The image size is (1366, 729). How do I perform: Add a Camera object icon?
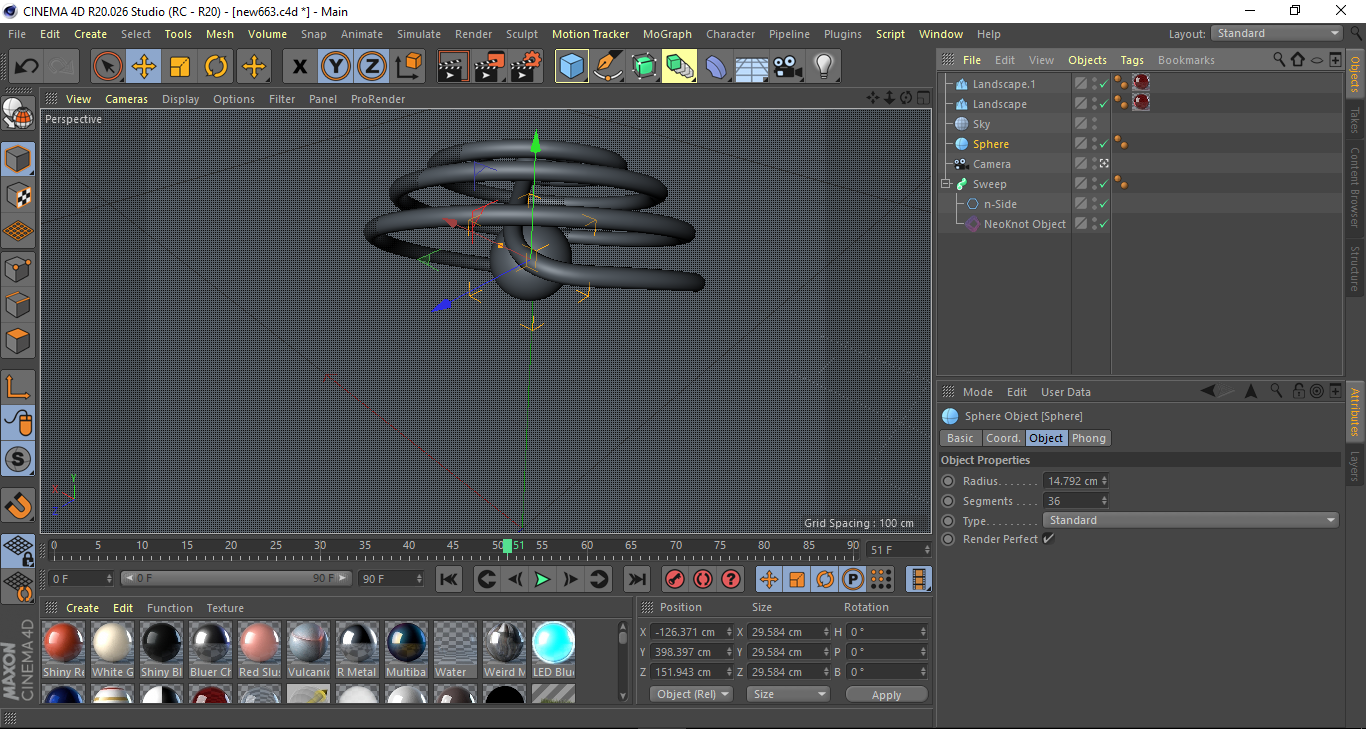[x=787, y=67]
